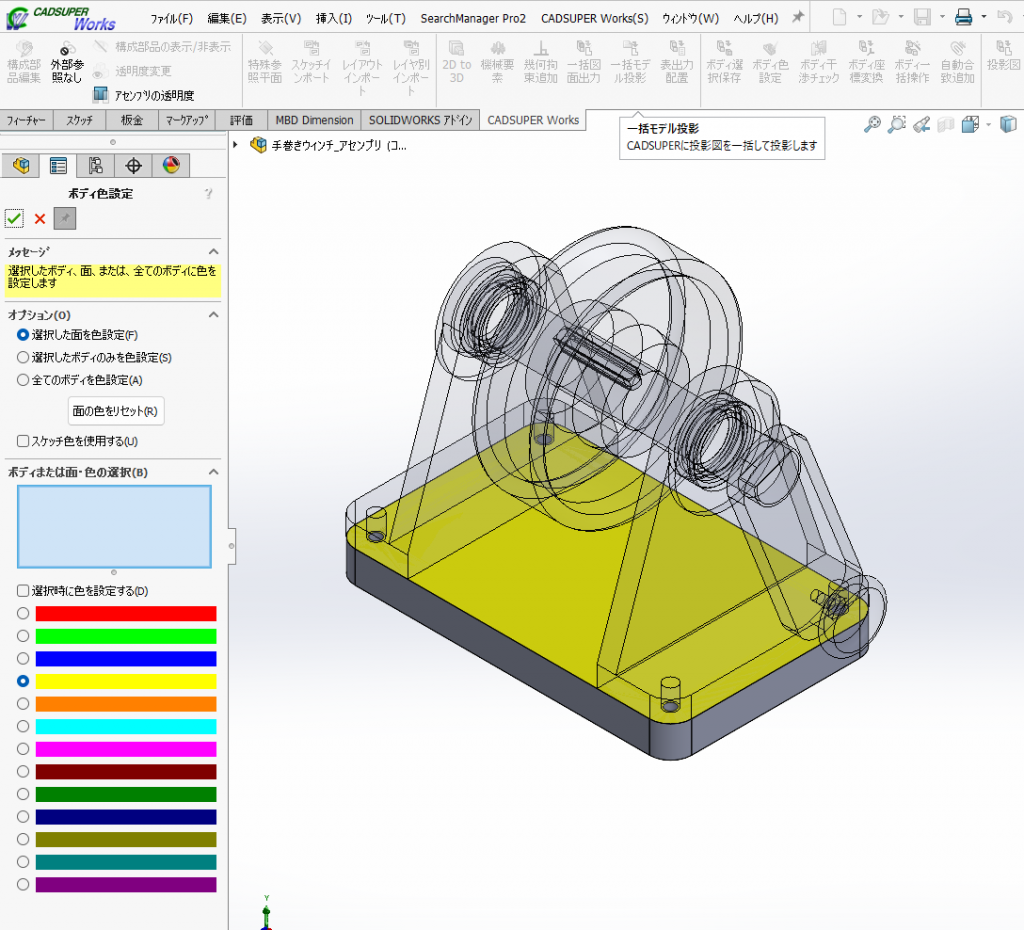1024x930 pixels.
Task: Enable スケッチ色を使用する checkbox
Action: (x=23, y=441)
